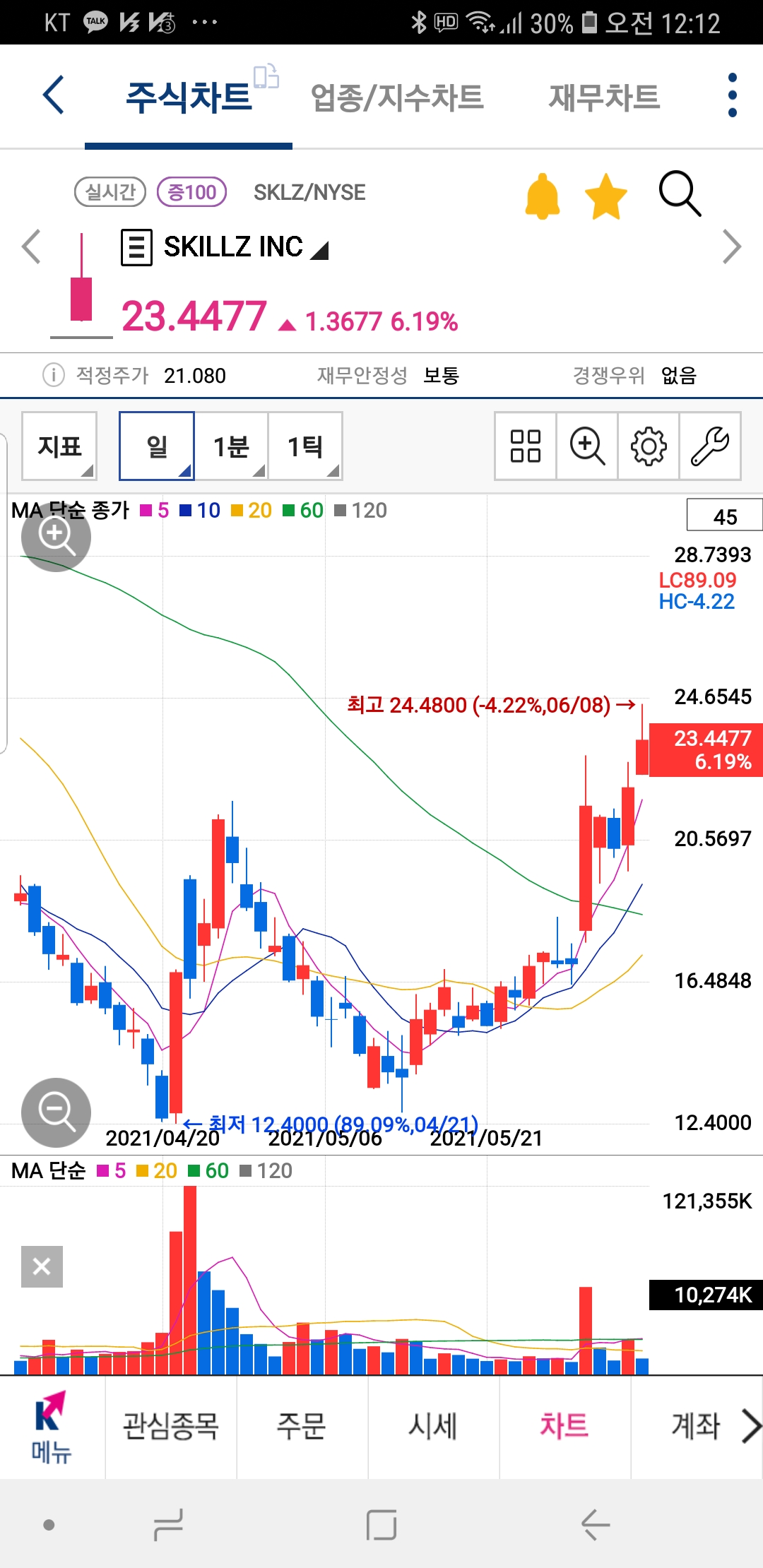Tap the 최고 24.4800 high marker
Viewport: 763px width, 1568px height.
point(491,705)
